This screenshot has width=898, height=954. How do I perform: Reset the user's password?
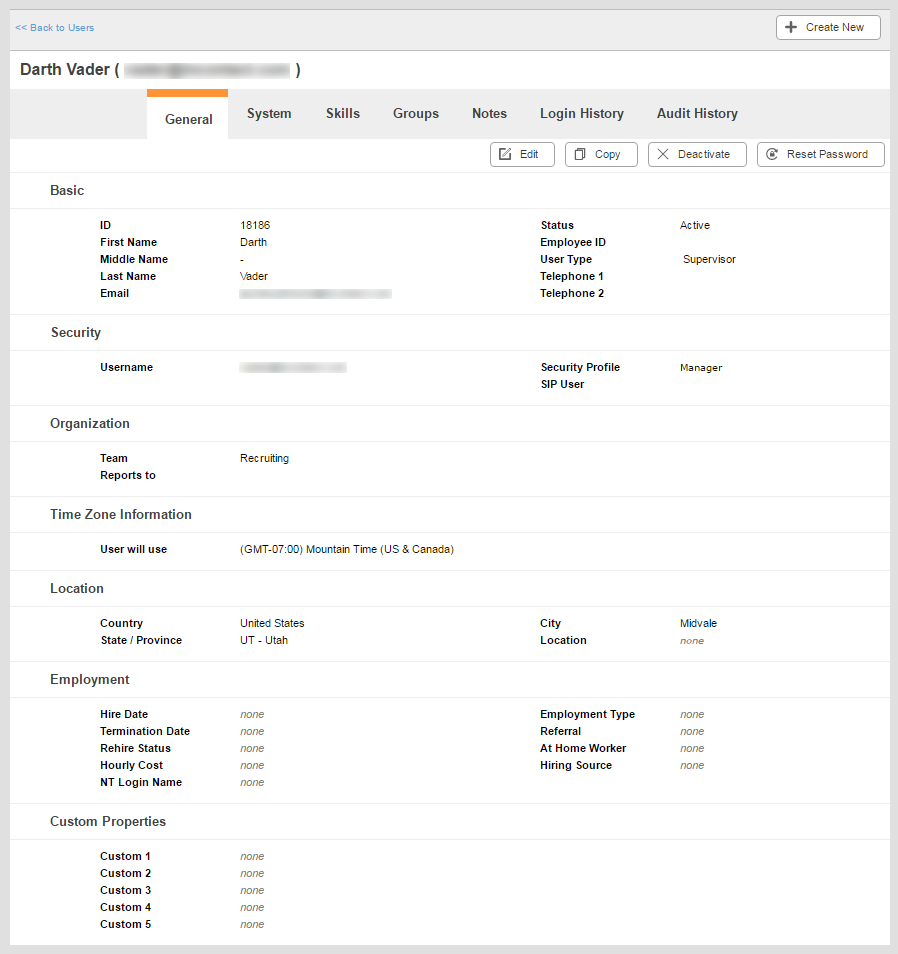pos(821,155)
